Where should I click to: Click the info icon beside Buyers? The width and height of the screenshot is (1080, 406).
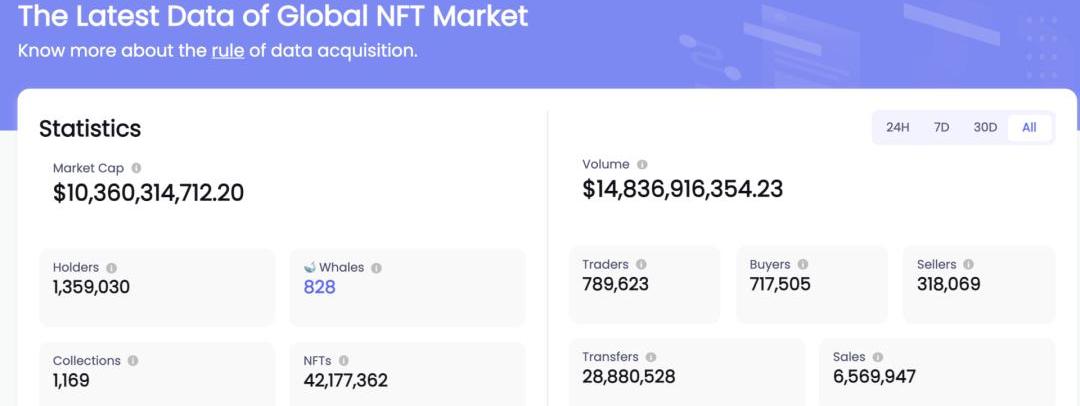point(803,265)
